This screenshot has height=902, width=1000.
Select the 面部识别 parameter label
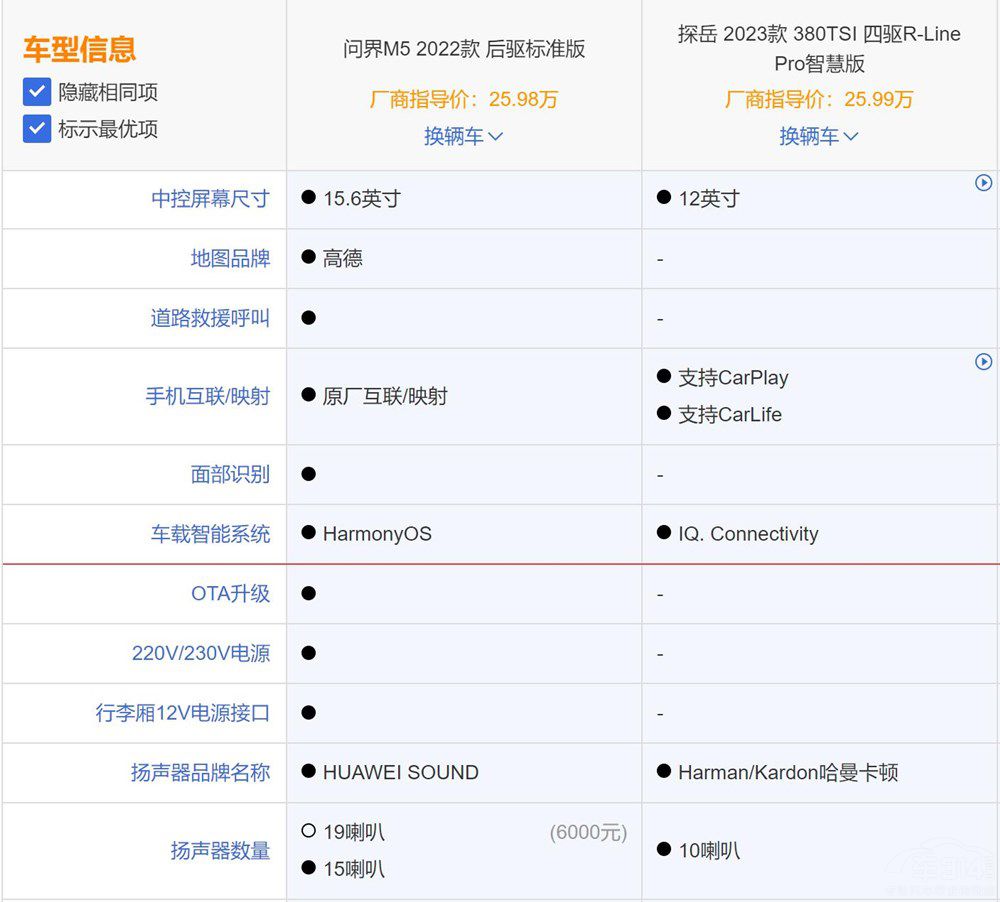point(230,474)
